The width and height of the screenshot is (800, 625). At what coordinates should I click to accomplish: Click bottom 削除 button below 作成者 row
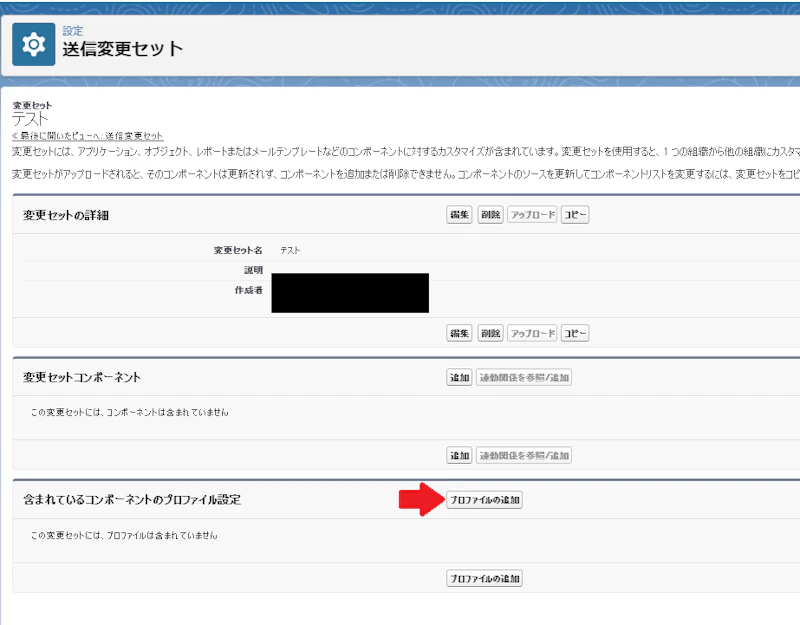coord(490,333)
